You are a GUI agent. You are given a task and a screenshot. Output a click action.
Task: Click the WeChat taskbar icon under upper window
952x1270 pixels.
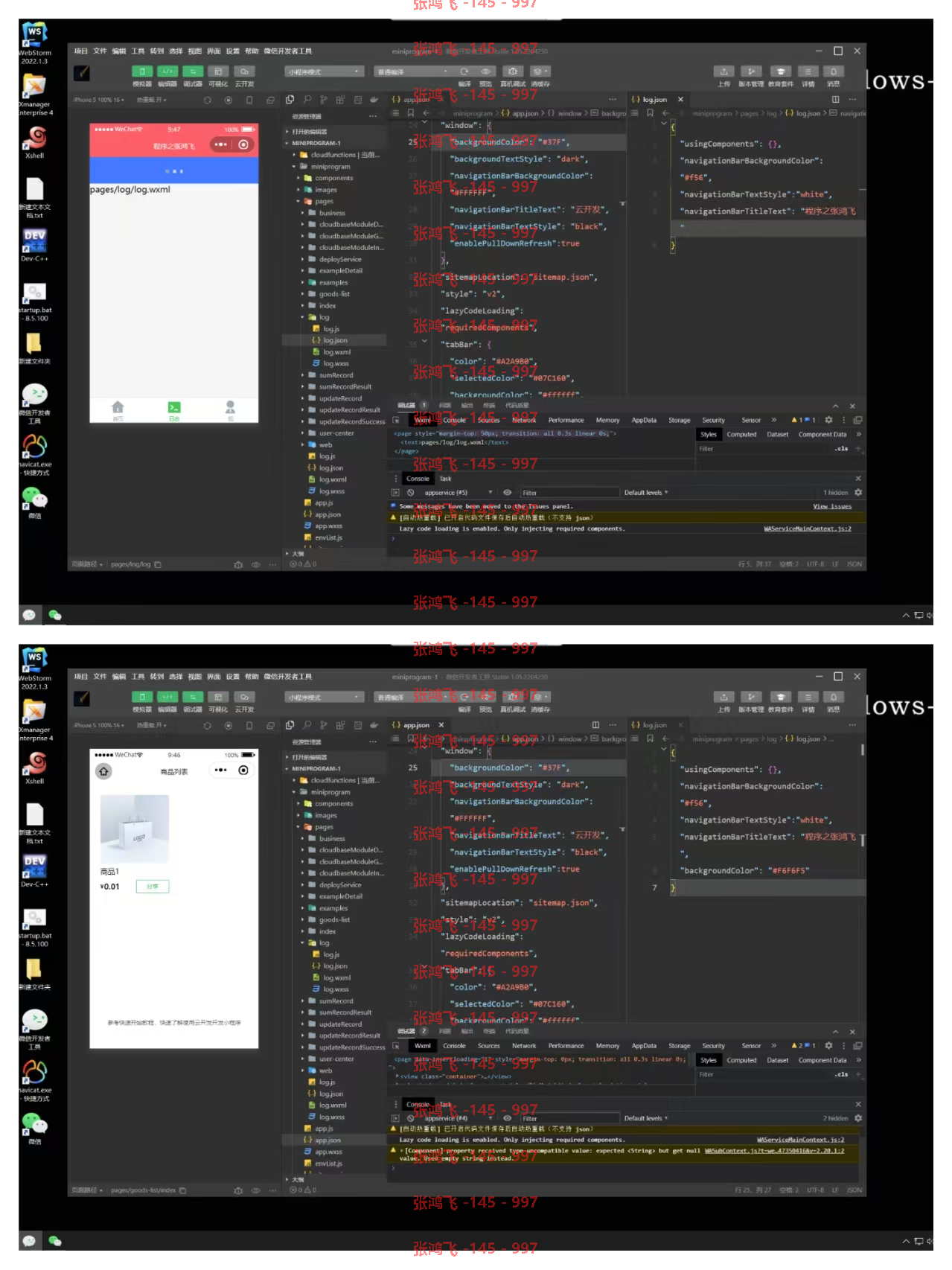pos(54,615)
